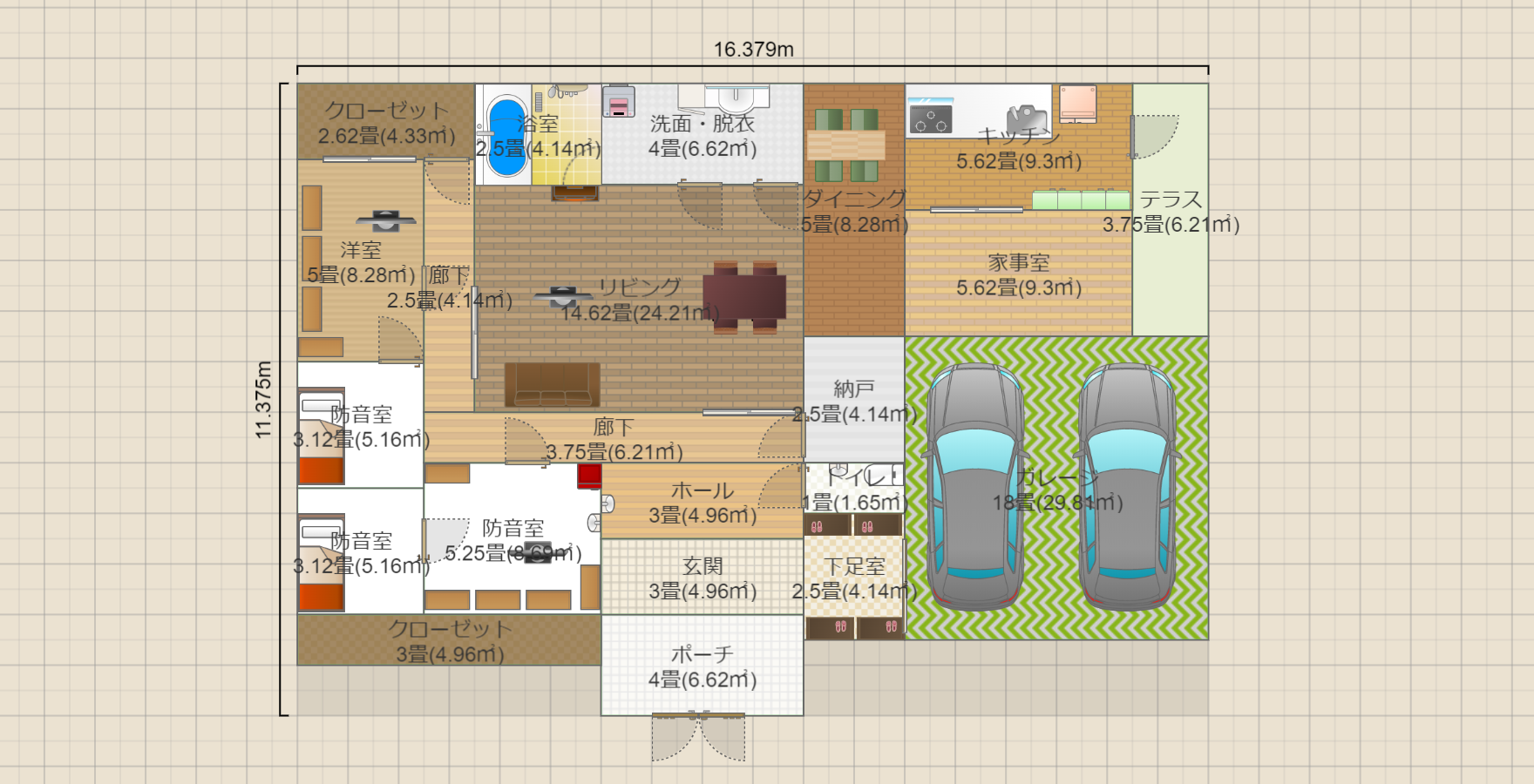Click the 16.379m width dimension label

pyautogui.click(x=753, y=50)
